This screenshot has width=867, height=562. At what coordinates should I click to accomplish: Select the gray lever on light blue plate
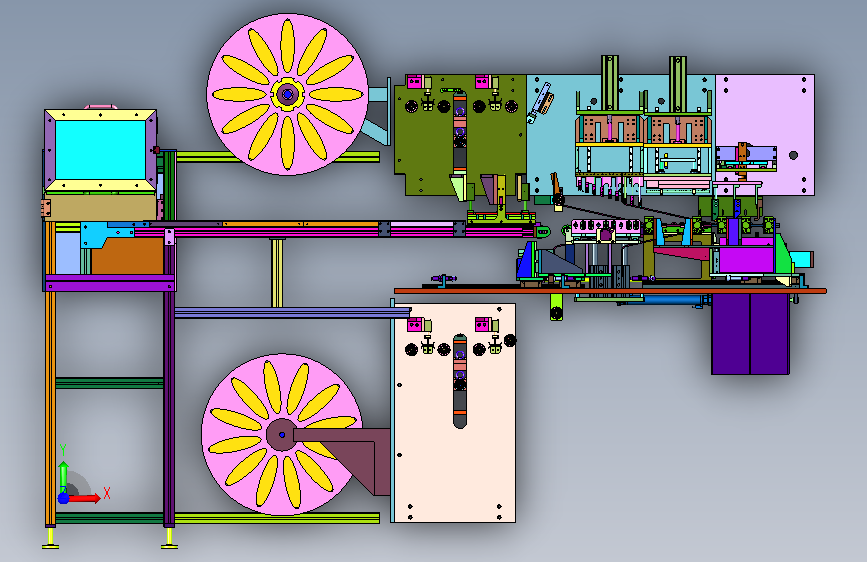[x=539, y=103]
